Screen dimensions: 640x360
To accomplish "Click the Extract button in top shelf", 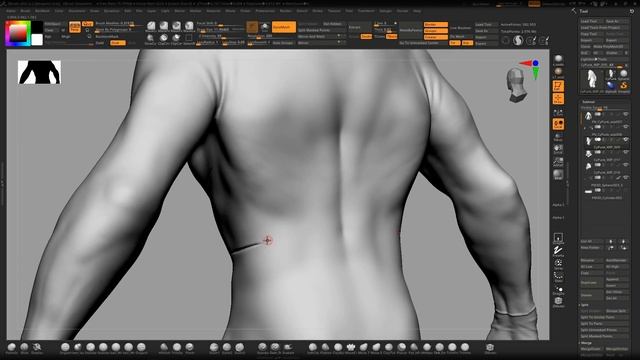I will click(360, 27).
